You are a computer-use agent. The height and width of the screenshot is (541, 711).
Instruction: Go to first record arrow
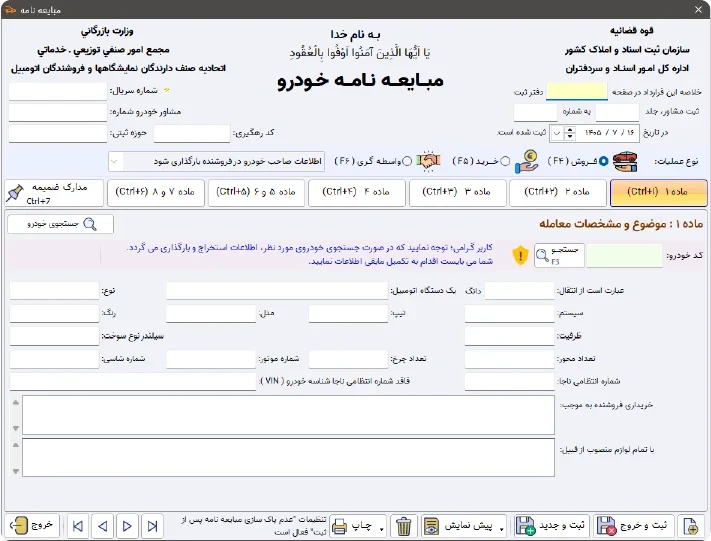coord(78,526)
